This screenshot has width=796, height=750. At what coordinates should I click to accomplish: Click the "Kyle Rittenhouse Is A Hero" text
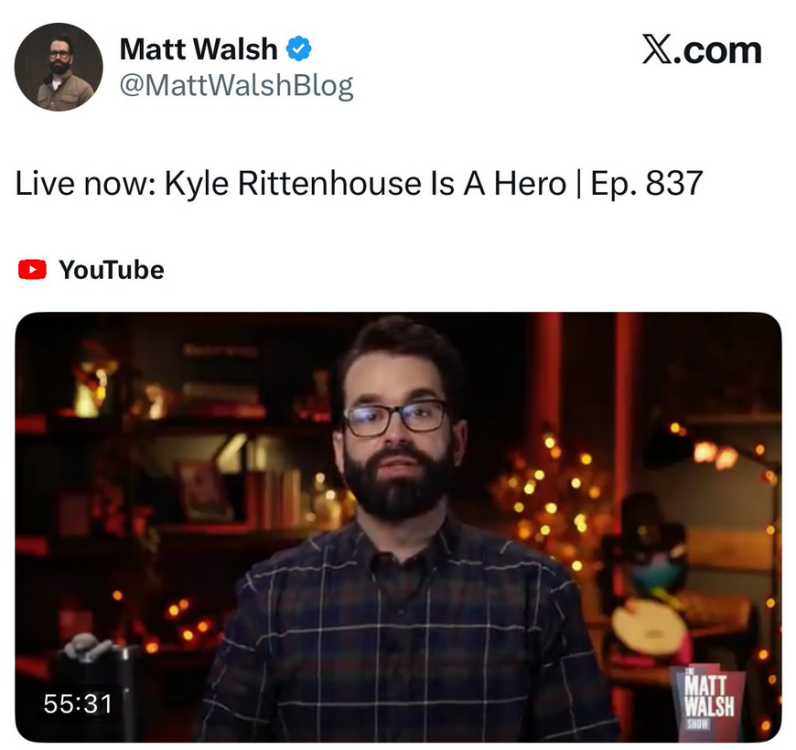point(365,183)
